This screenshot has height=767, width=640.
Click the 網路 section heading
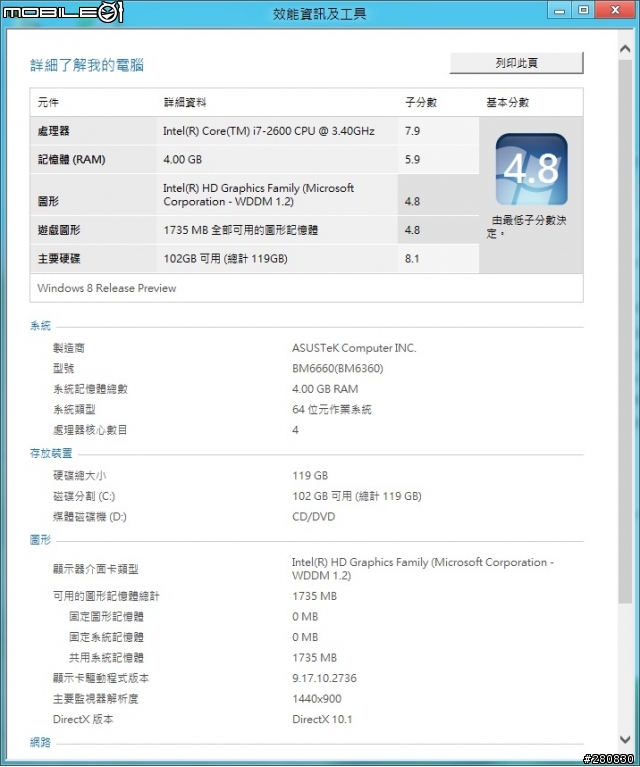pos(40,742)
